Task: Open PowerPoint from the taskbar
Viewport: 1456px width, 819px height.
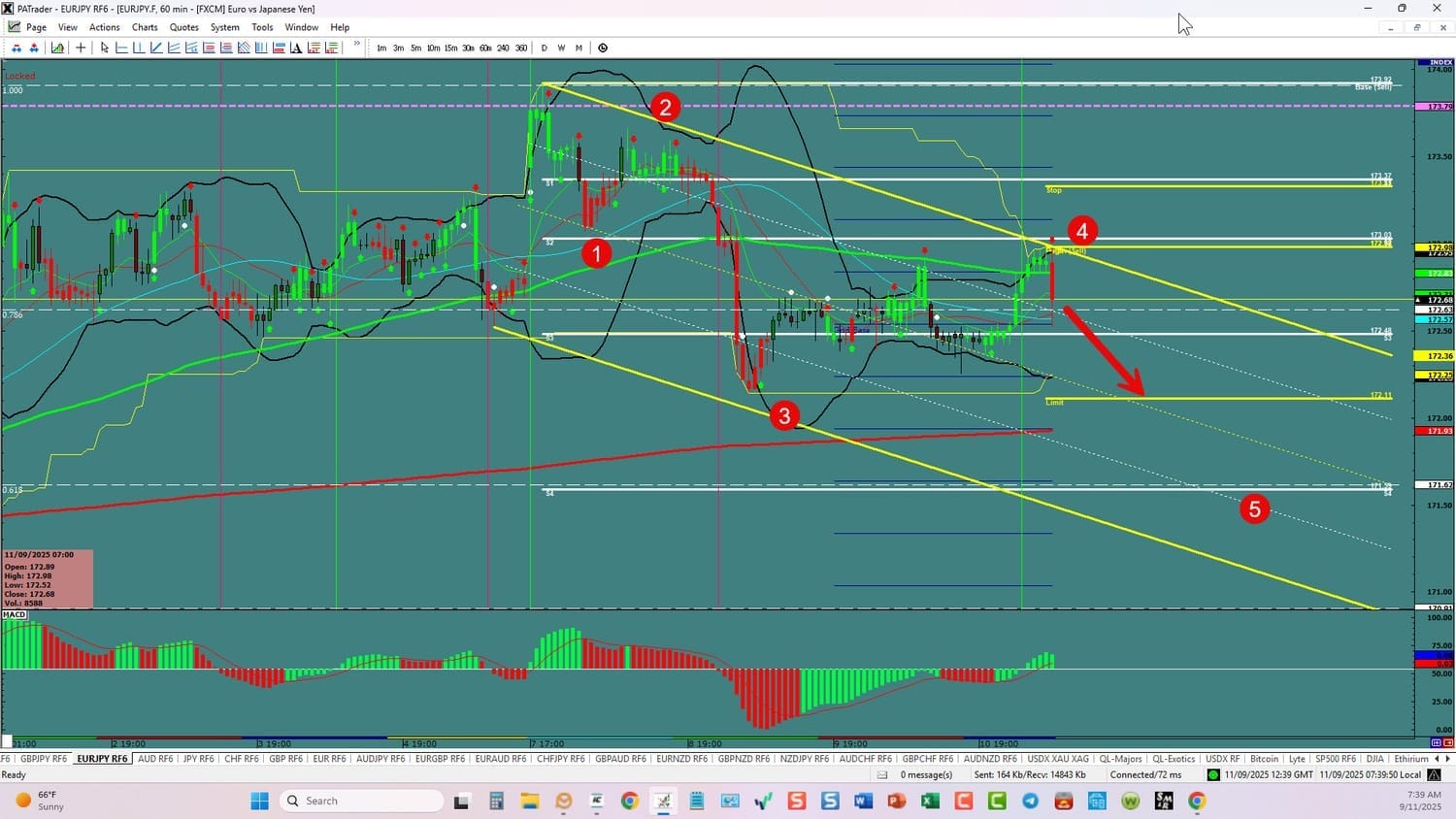Action: point(896,801)
